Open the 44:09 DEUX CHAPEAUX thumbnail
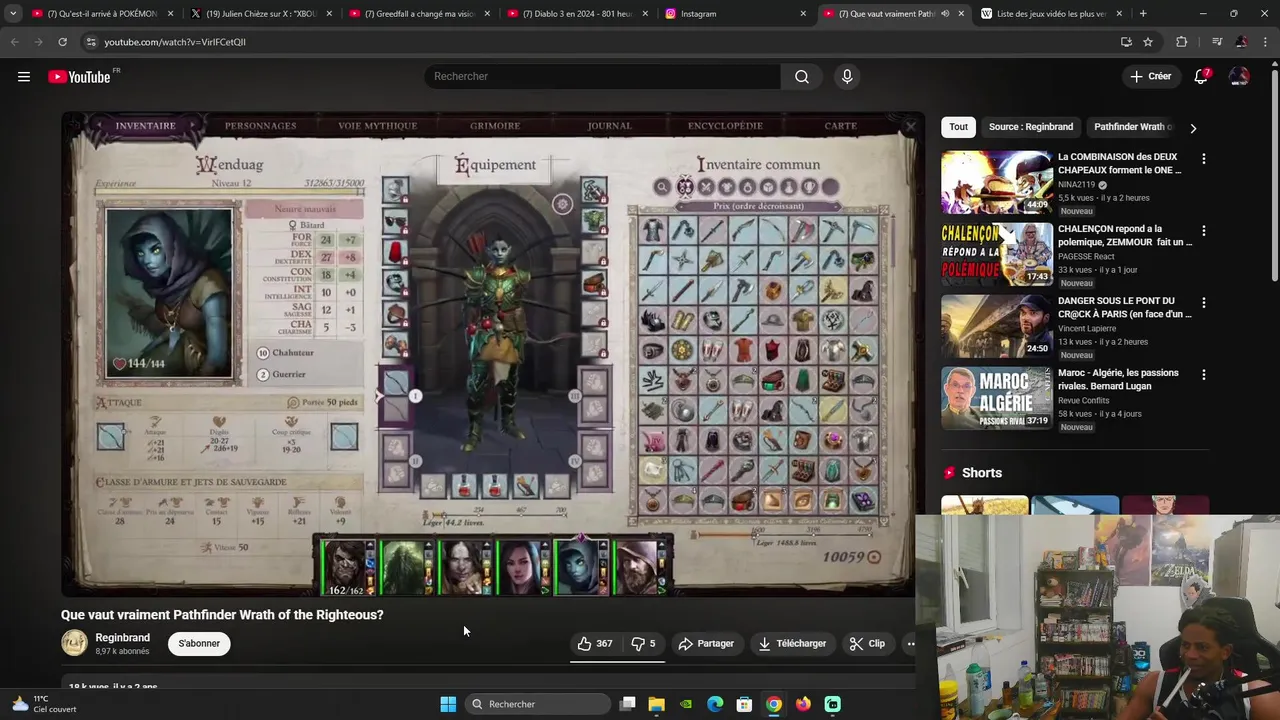 tap(996, 182)
